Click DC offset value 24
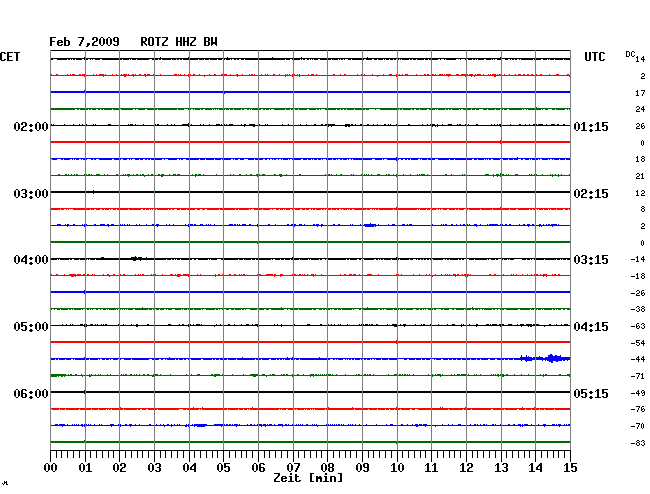The image size is (650, 494). click(x=640, y=109)
